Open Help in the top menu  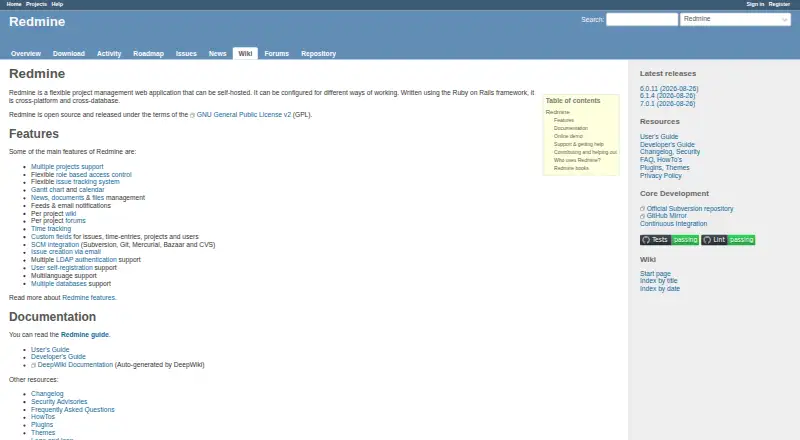coord(57,4)
